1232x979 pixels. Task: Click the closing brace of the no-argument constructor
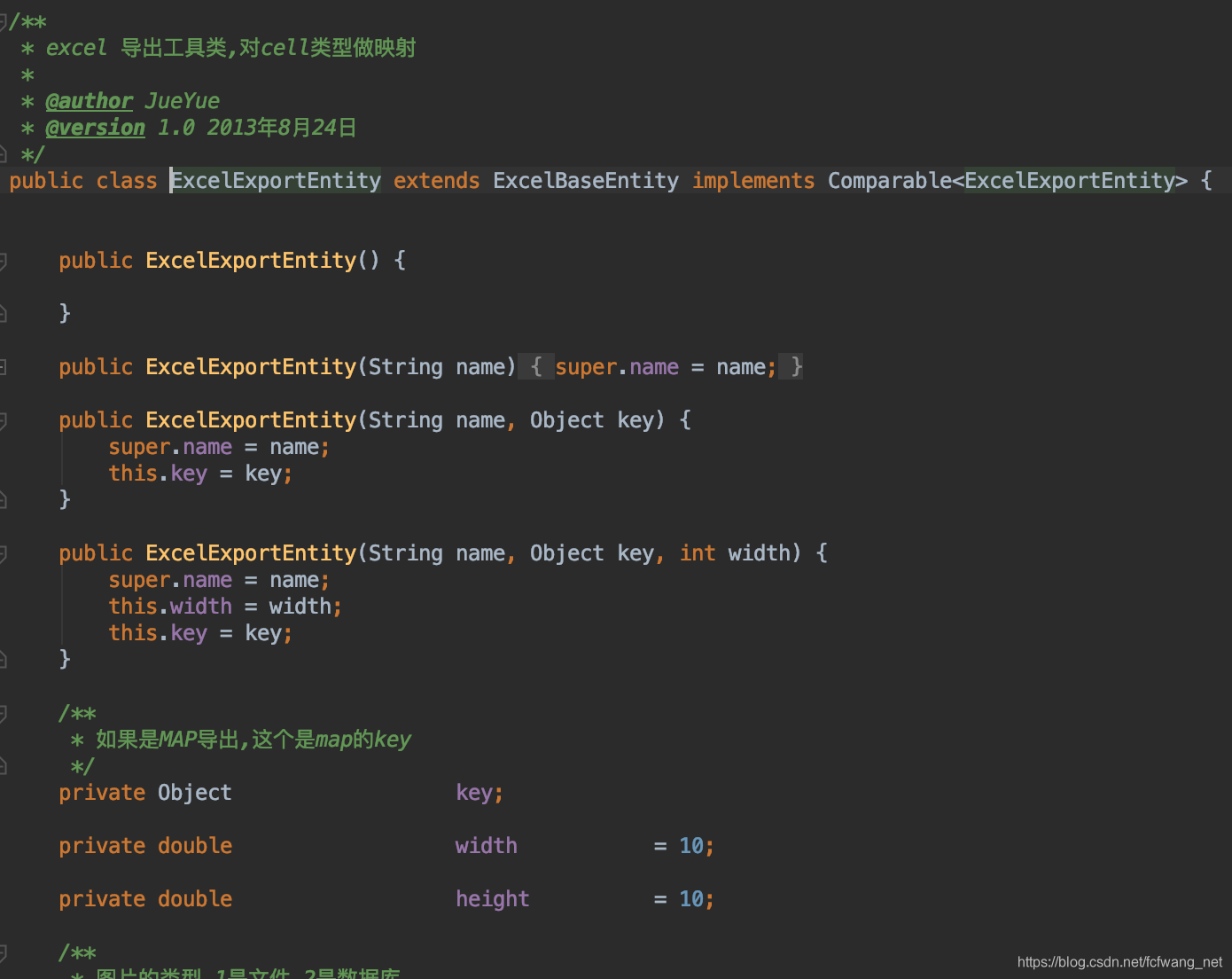click(65, 313)
